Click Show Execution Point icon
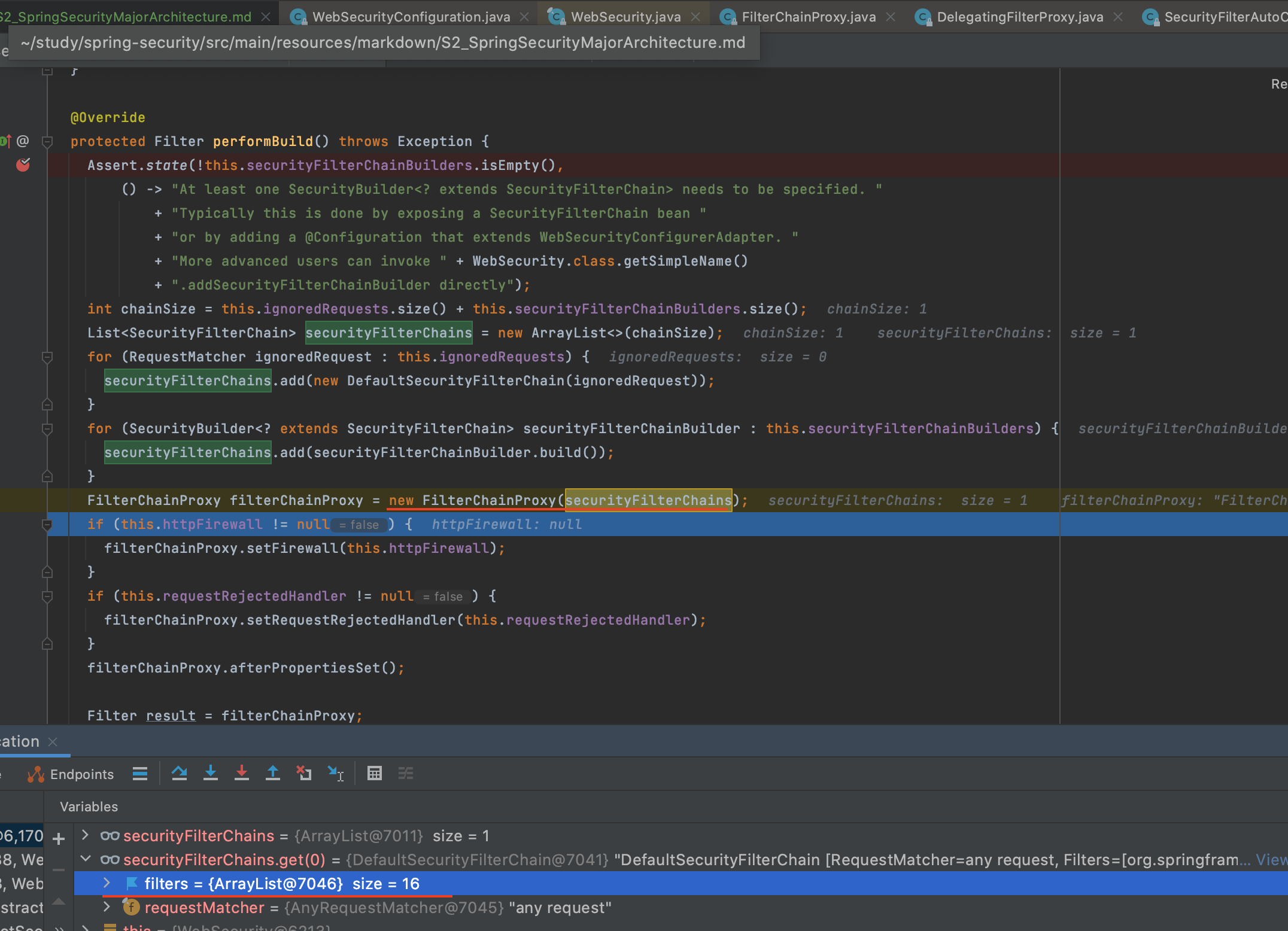This screenshot has width=1288, height=931. pos(140,774)
